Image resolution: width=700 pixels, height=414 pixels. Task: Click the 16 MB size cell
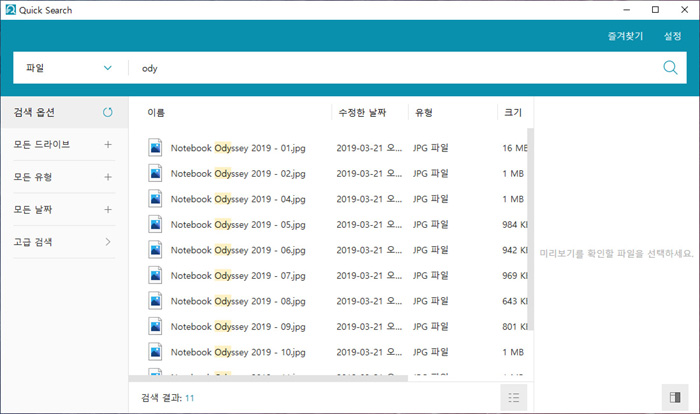pyautogui.click(x=515, y=148)
